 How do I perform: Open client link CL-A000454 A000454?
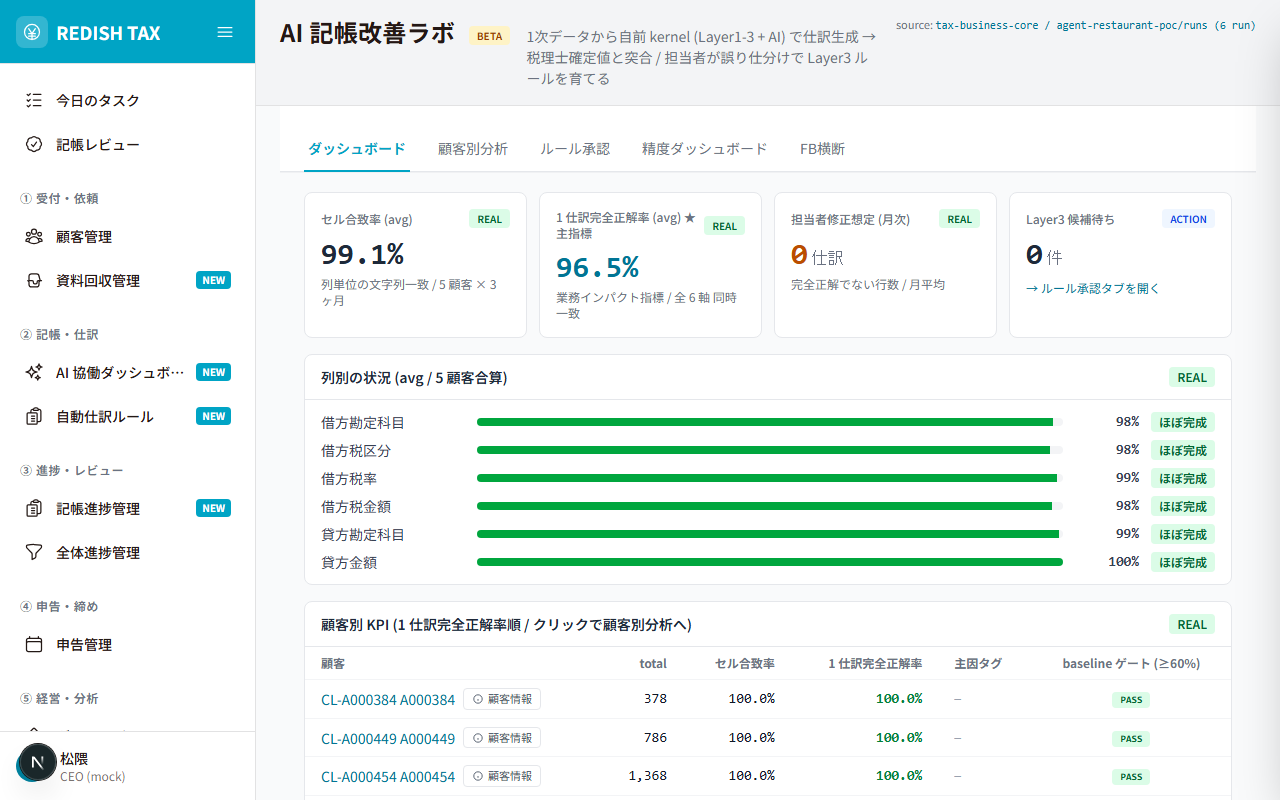388,776
